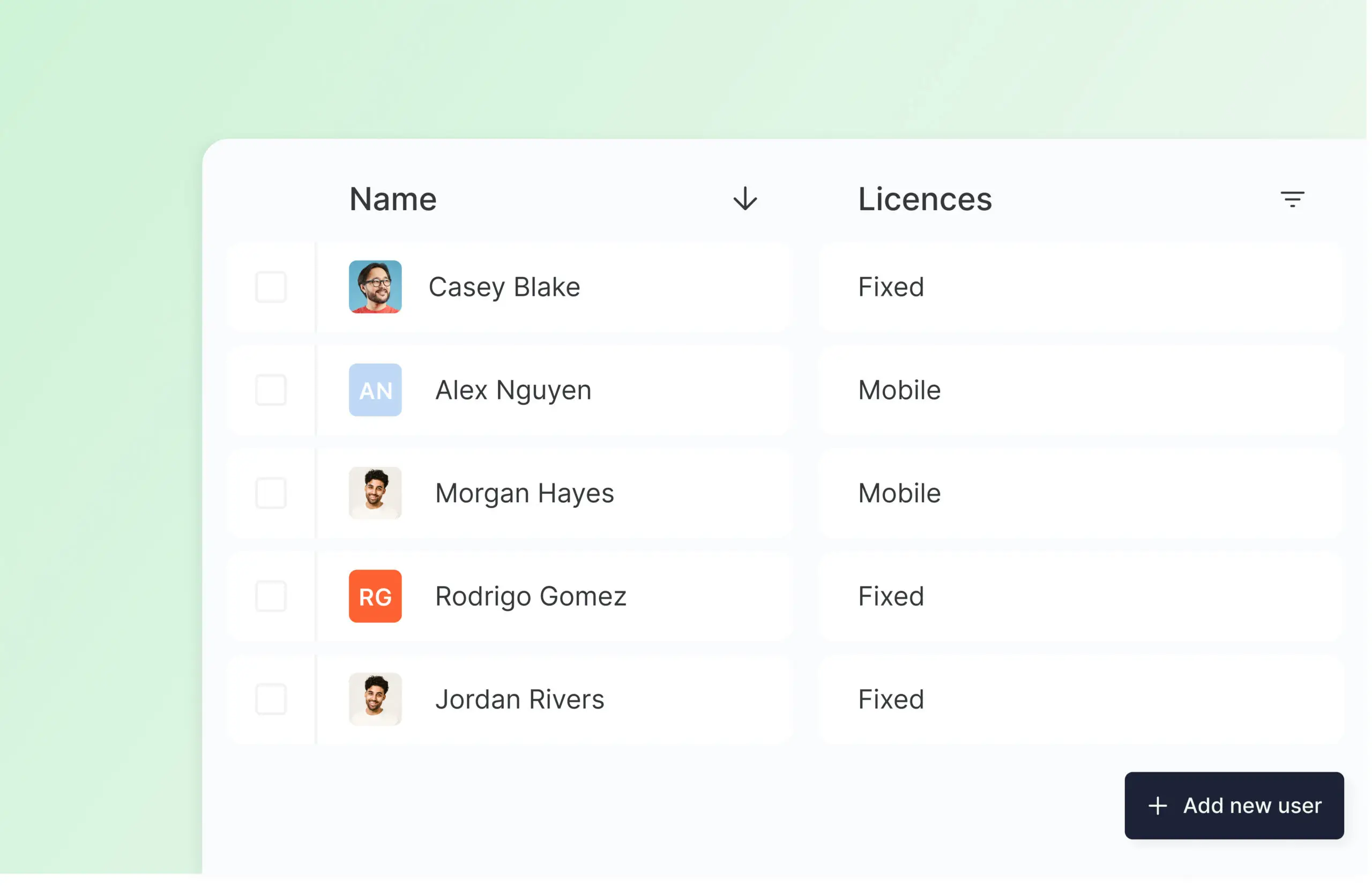This screenshot has height=887, width=1372.
Task: Click the Licences column header
Action: pos(924,199)
